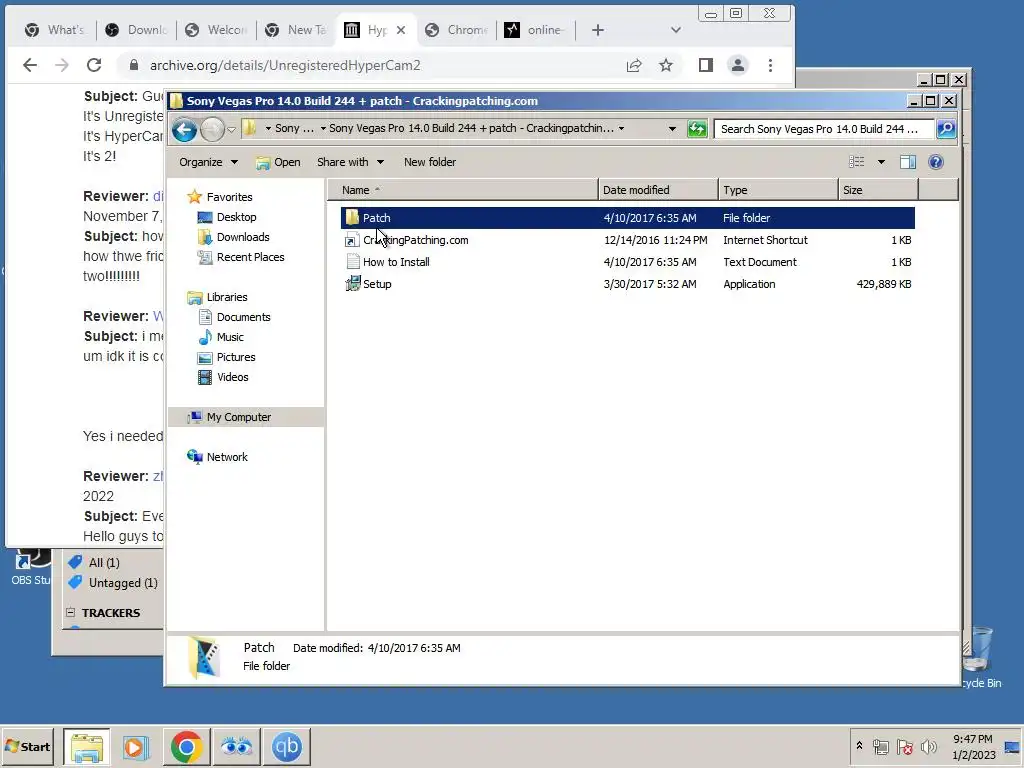Screen dimensions: 1024x768
Task: Open the address bar history dropdown
Action: [x=672, y=129]
